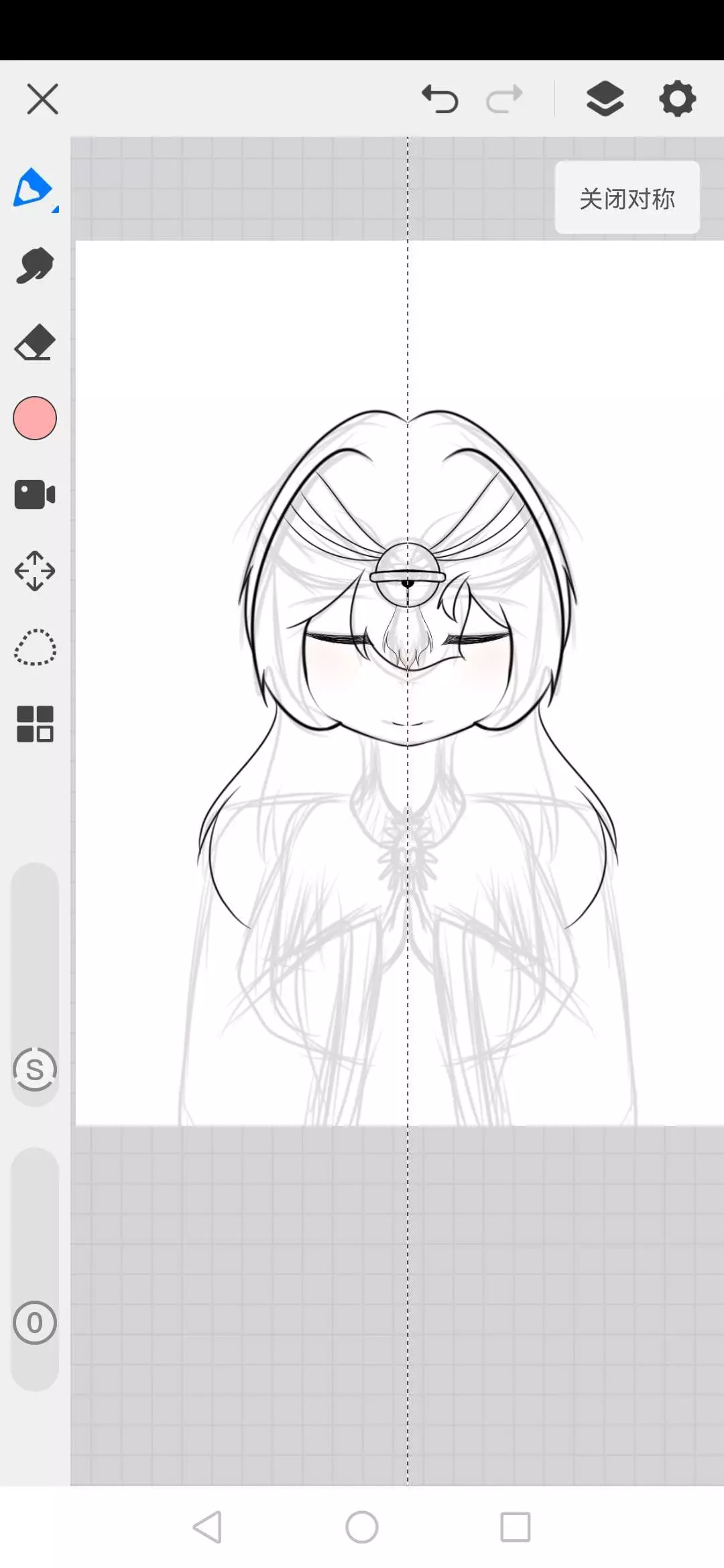Select the eraser tool
724x1568 pixels.
click(35, 342)
